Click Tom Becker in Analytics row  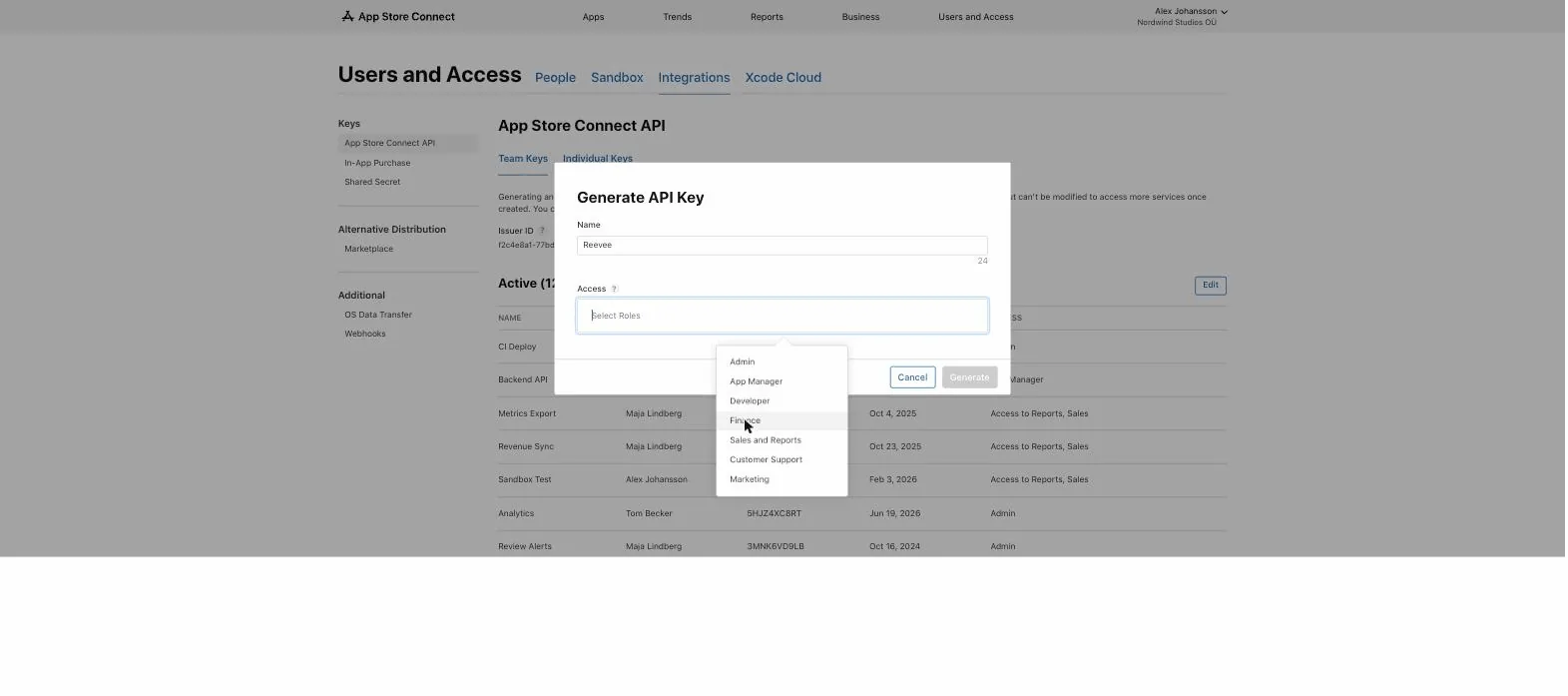point(649,514)
